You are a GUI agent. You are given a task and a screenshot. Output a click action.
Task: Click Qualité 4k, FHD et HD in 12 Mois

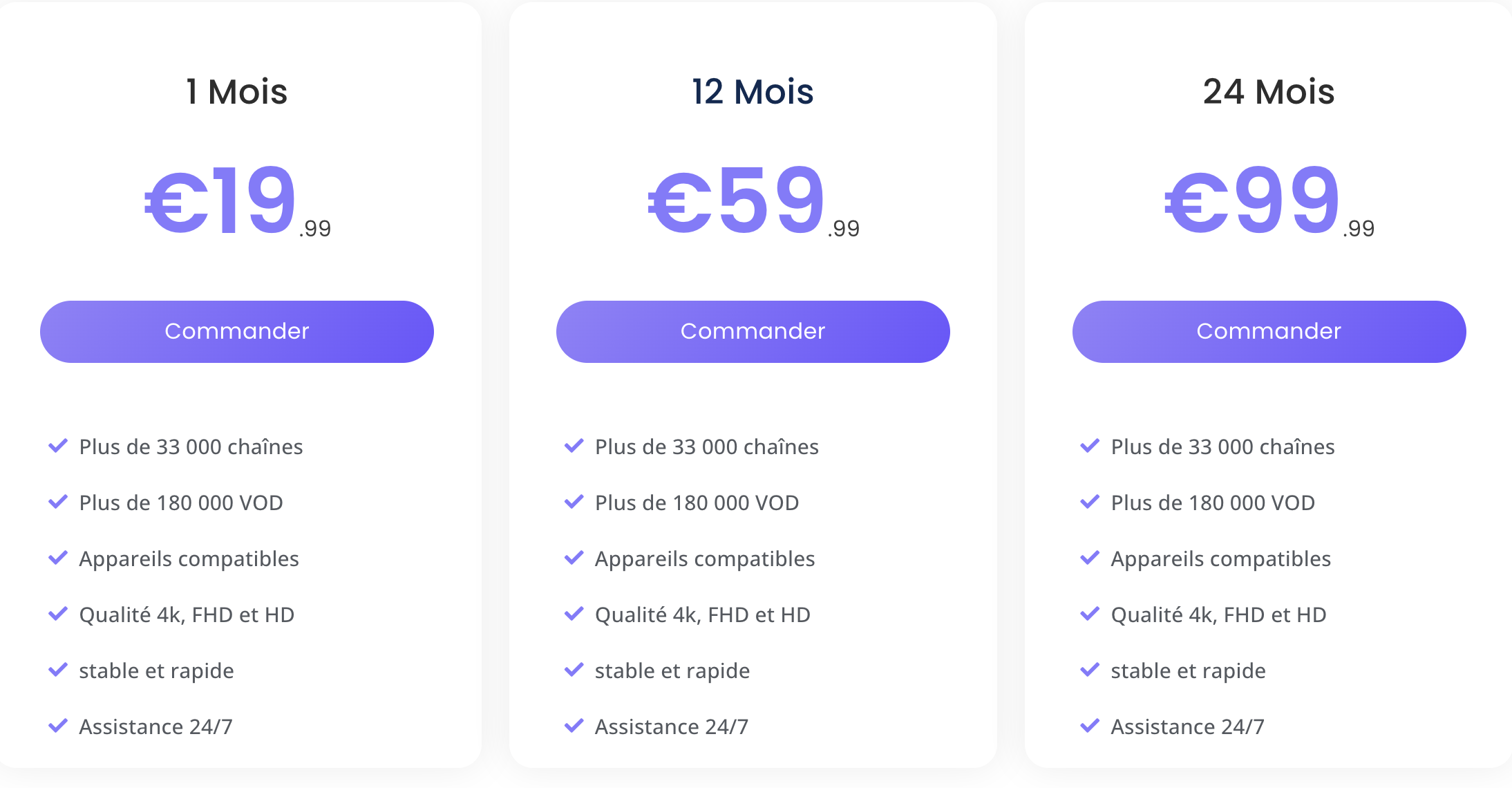coord(702,615)
